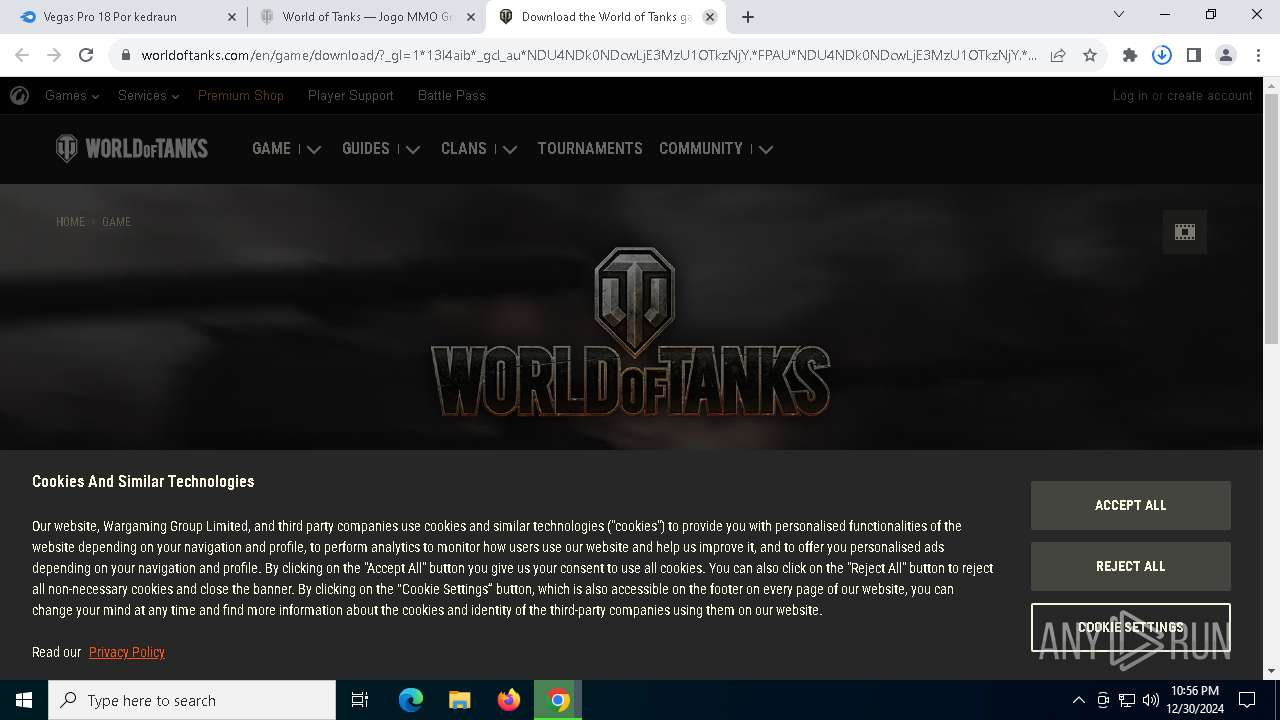This screenshot has width=1280, height=720.
Task: Expand the Services dropdown in top bar
Action: point(148,96)
